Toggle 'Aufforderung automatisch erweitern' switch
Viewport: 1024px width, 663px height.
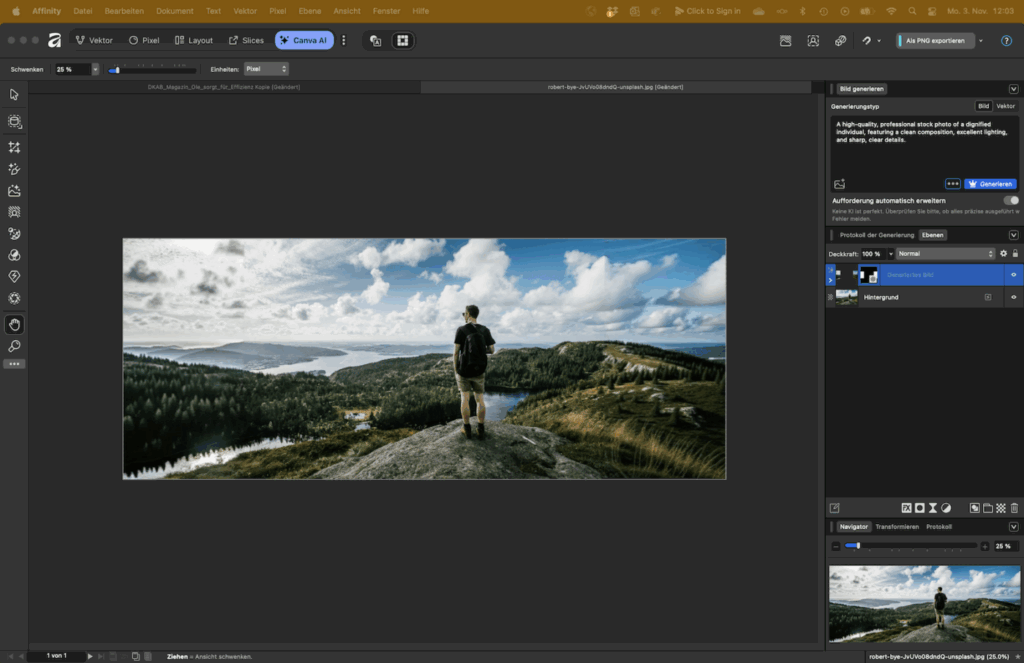click(1010, 200)
